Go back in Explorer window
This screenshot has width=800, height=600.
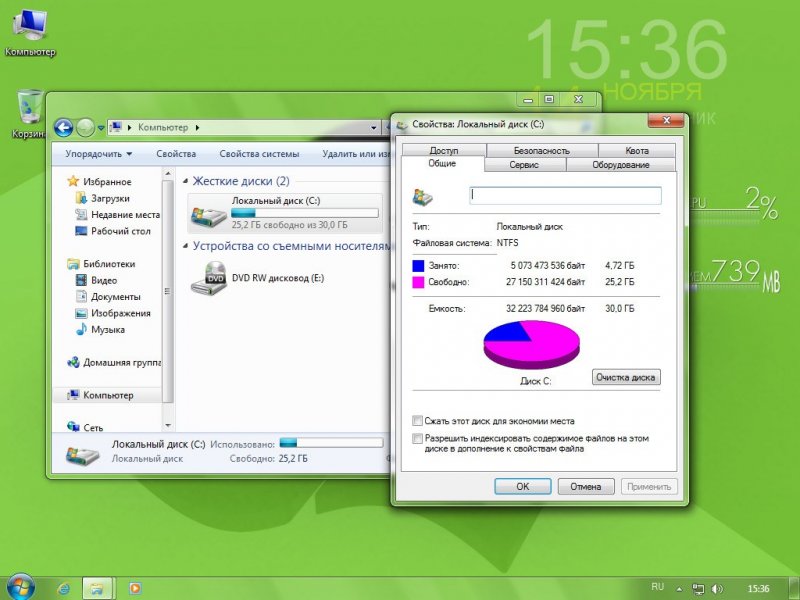pos(63,128)
